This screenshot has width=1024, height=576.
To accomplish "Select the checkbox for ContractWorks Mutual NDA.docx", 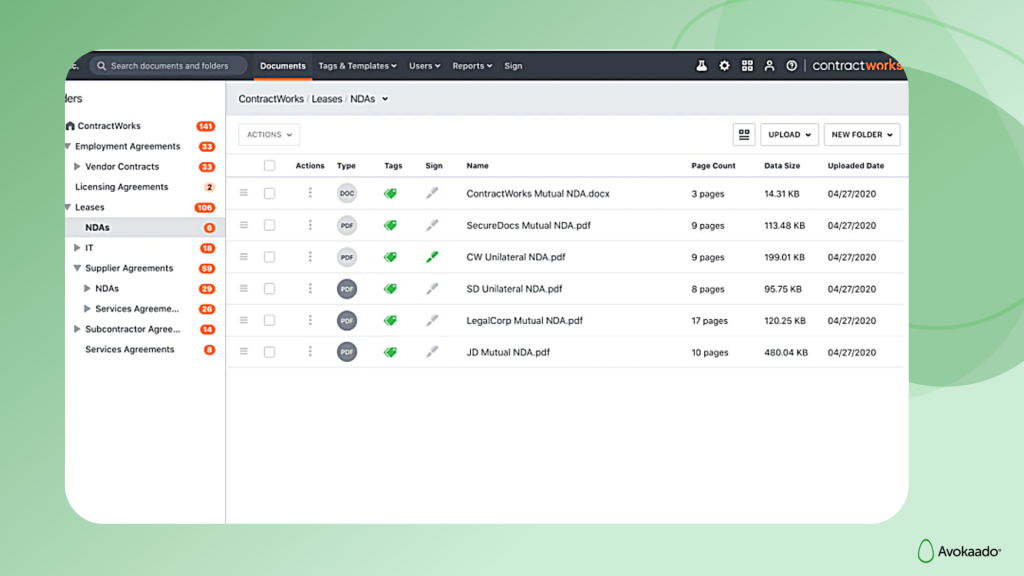I will 268,193.
